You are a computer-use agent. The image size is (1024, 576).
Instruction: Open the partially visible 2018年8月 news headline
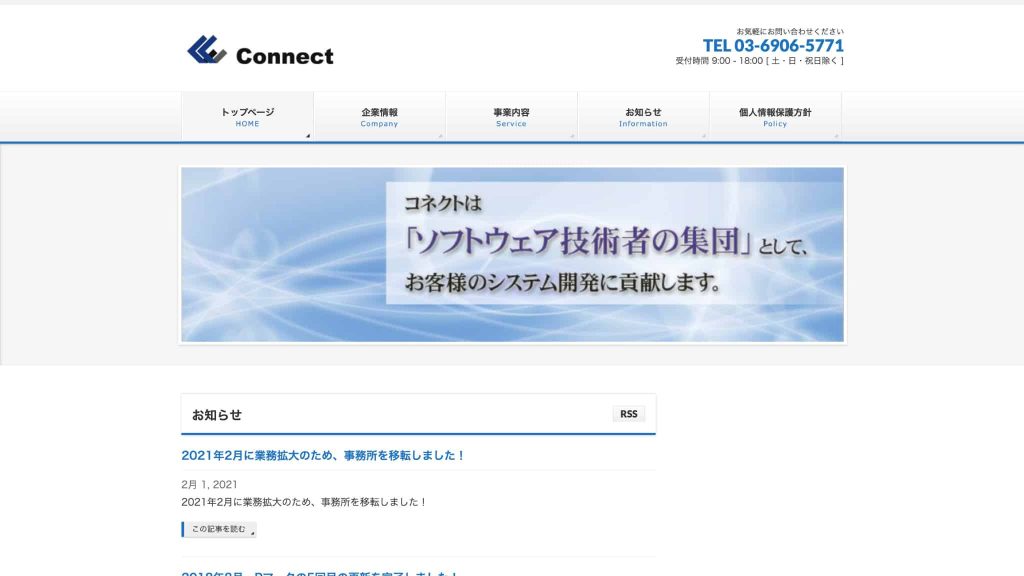tap(320, 573)
